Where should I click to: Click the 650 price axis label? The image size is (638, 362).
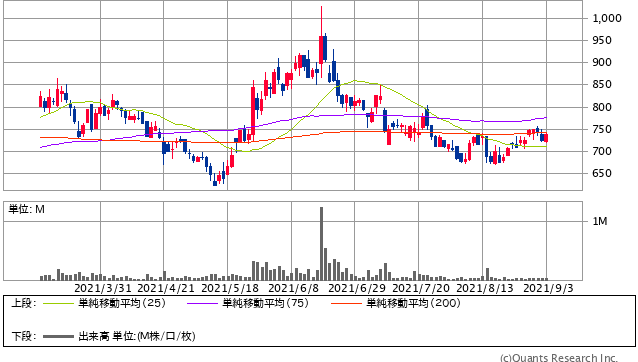click(602, 173)
